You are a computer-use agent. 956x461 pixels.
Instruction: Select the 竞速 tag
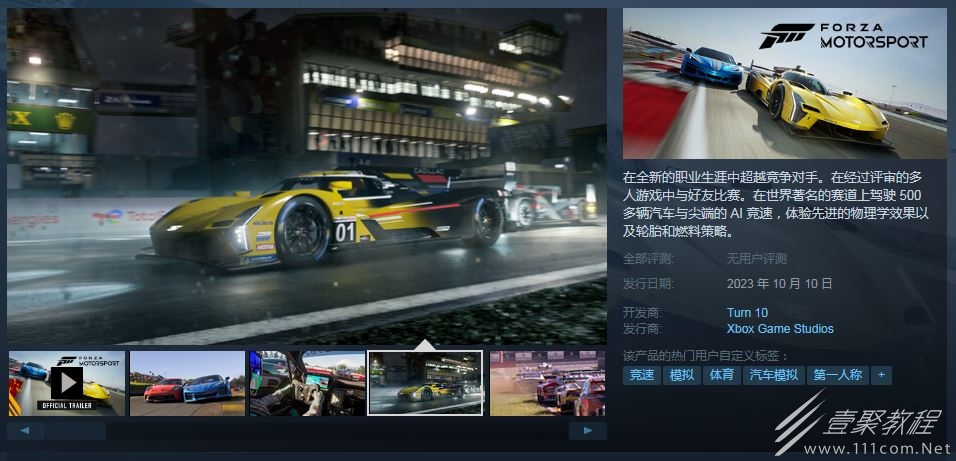point(642,375)
